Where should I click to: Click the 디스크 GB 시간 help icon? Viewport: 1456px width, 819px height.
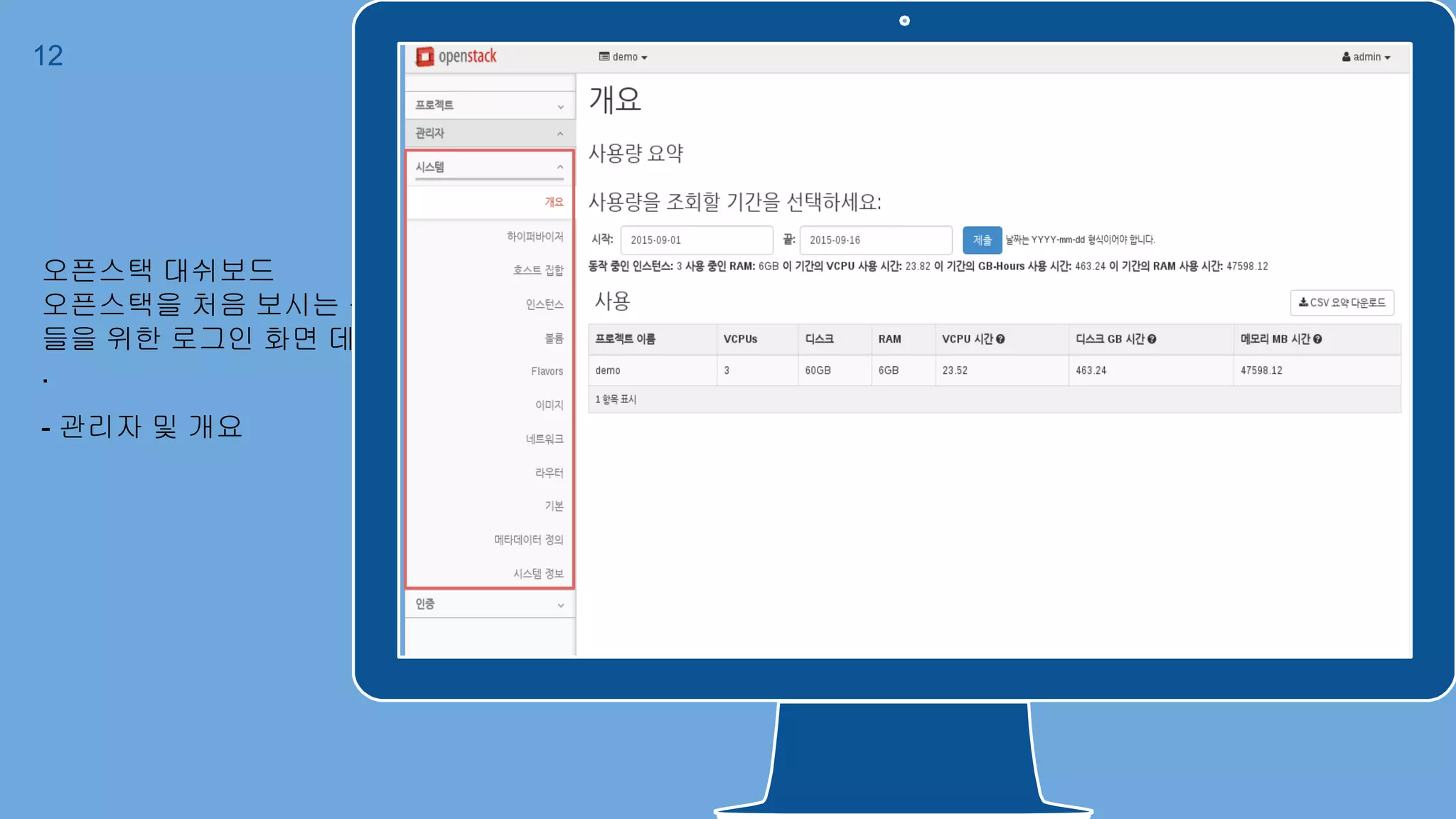[1152, 339]
